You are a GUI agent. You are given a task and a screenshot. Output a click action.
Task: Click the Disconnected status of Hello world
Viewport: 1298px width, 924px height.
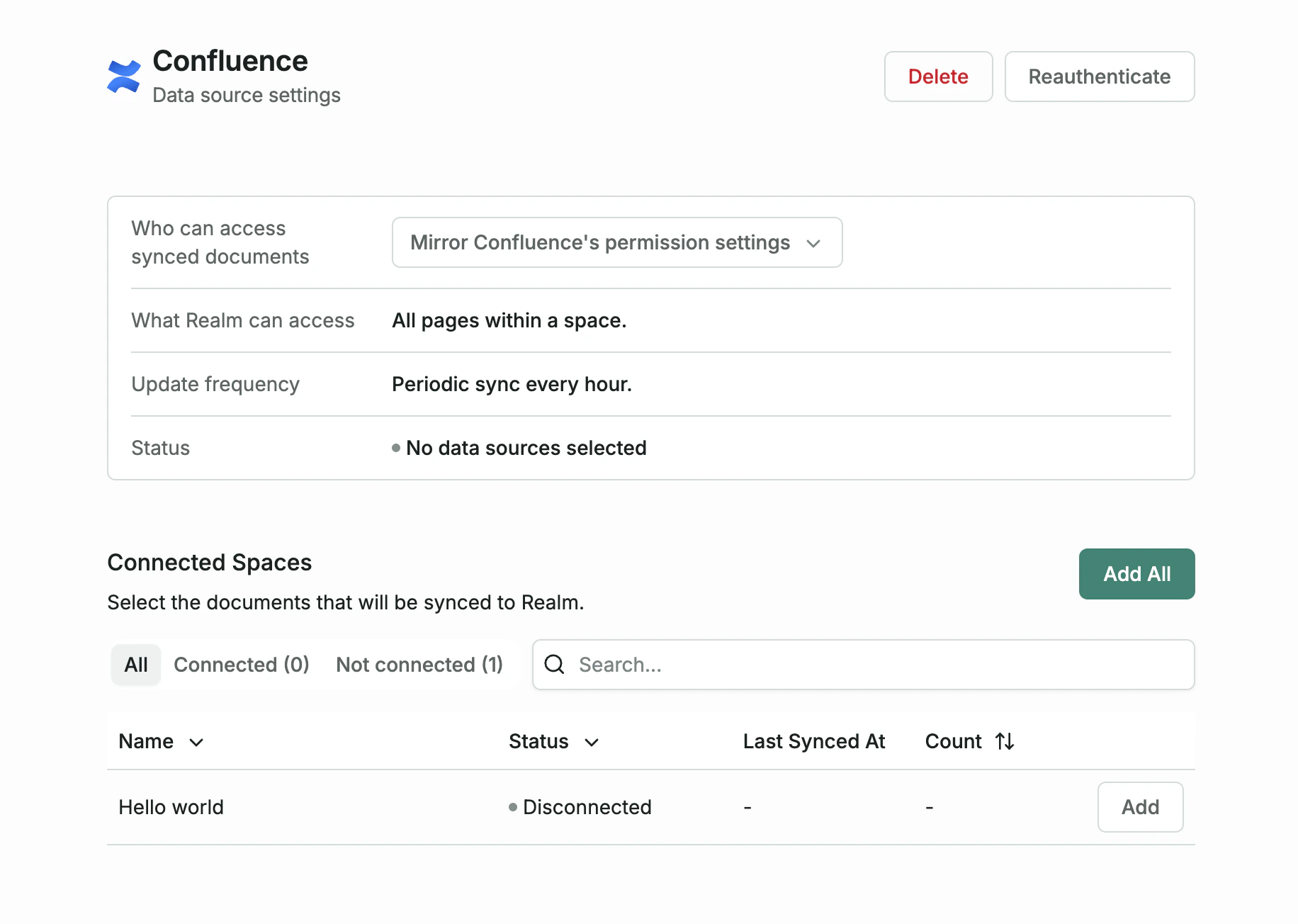pos(580,807)
